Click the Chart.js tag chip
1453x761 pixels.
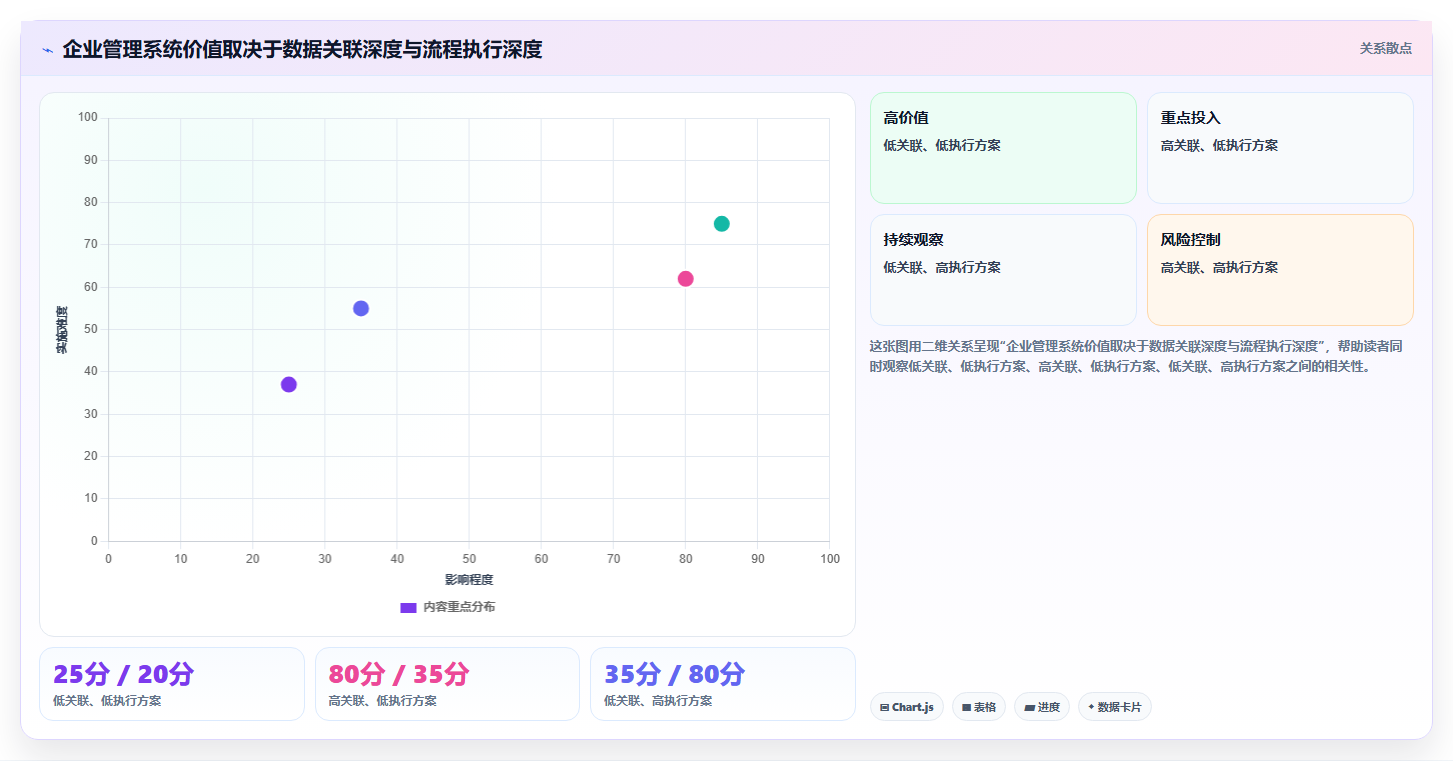coord(906,707)
